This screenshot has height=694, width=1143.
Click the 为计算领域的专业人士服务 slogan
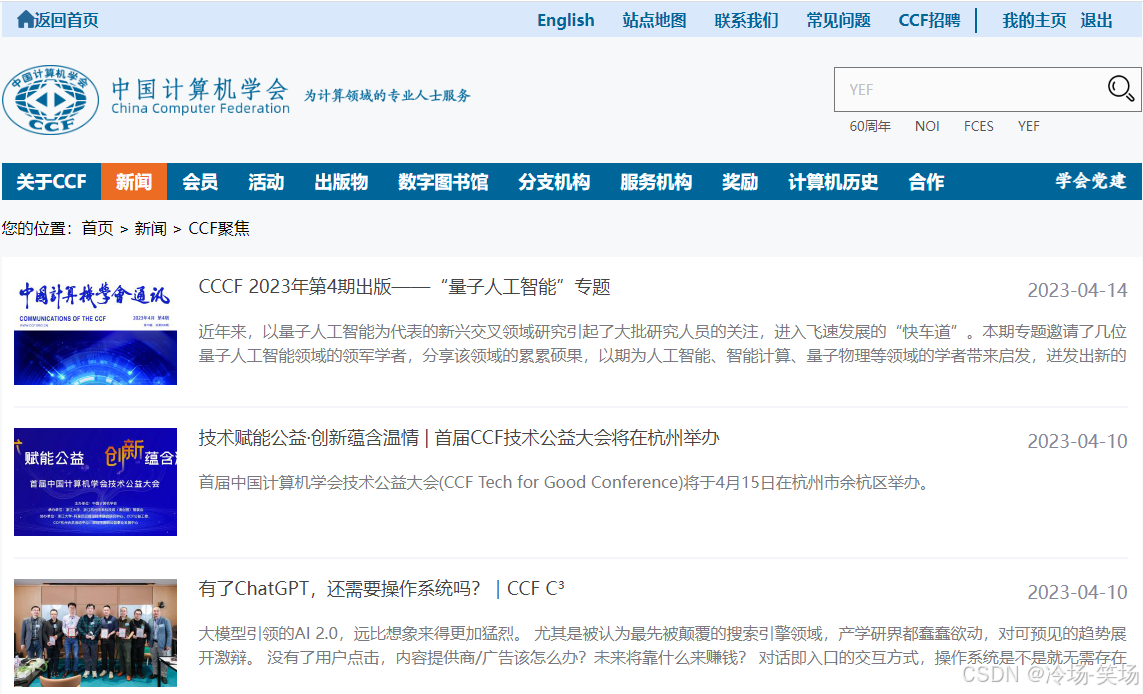click(387, 95)
